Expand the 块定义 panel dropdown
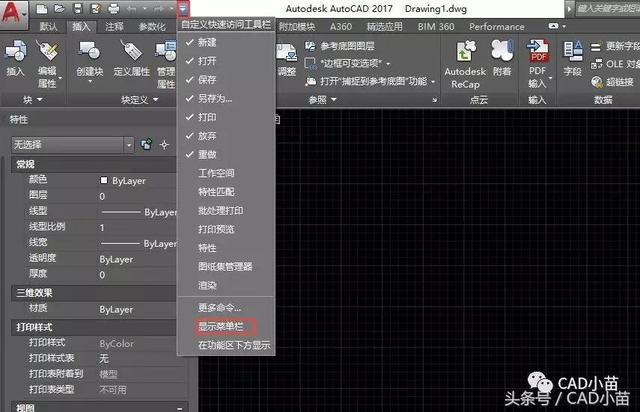This screenshot has width=640, height=412. click(x=156, y=99)
